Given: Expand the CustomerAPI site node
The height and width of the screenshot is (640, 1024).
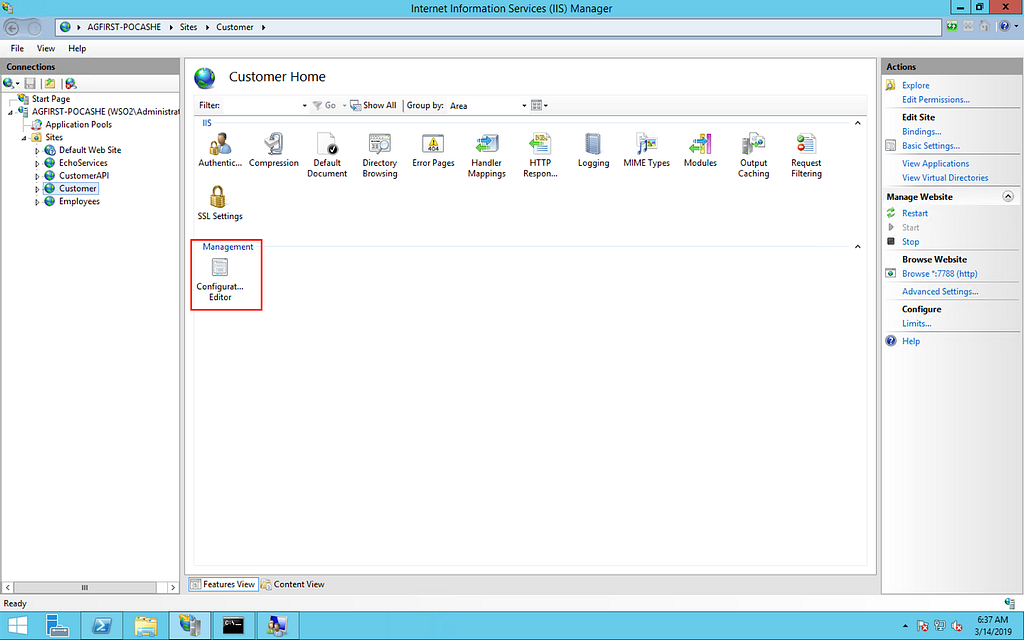Looking at the screenshot, I should pyautogui.click(x=37, y=176).
